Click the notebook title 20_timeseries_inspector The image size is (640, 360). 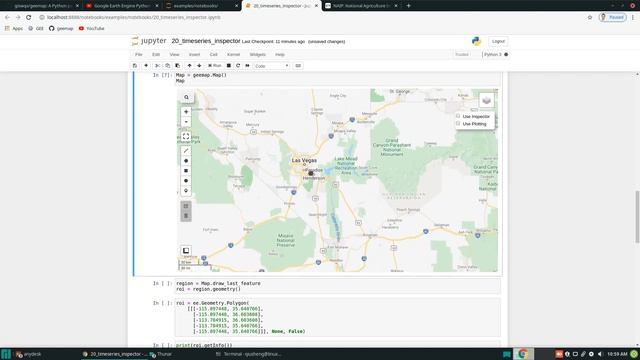(206, 41)
